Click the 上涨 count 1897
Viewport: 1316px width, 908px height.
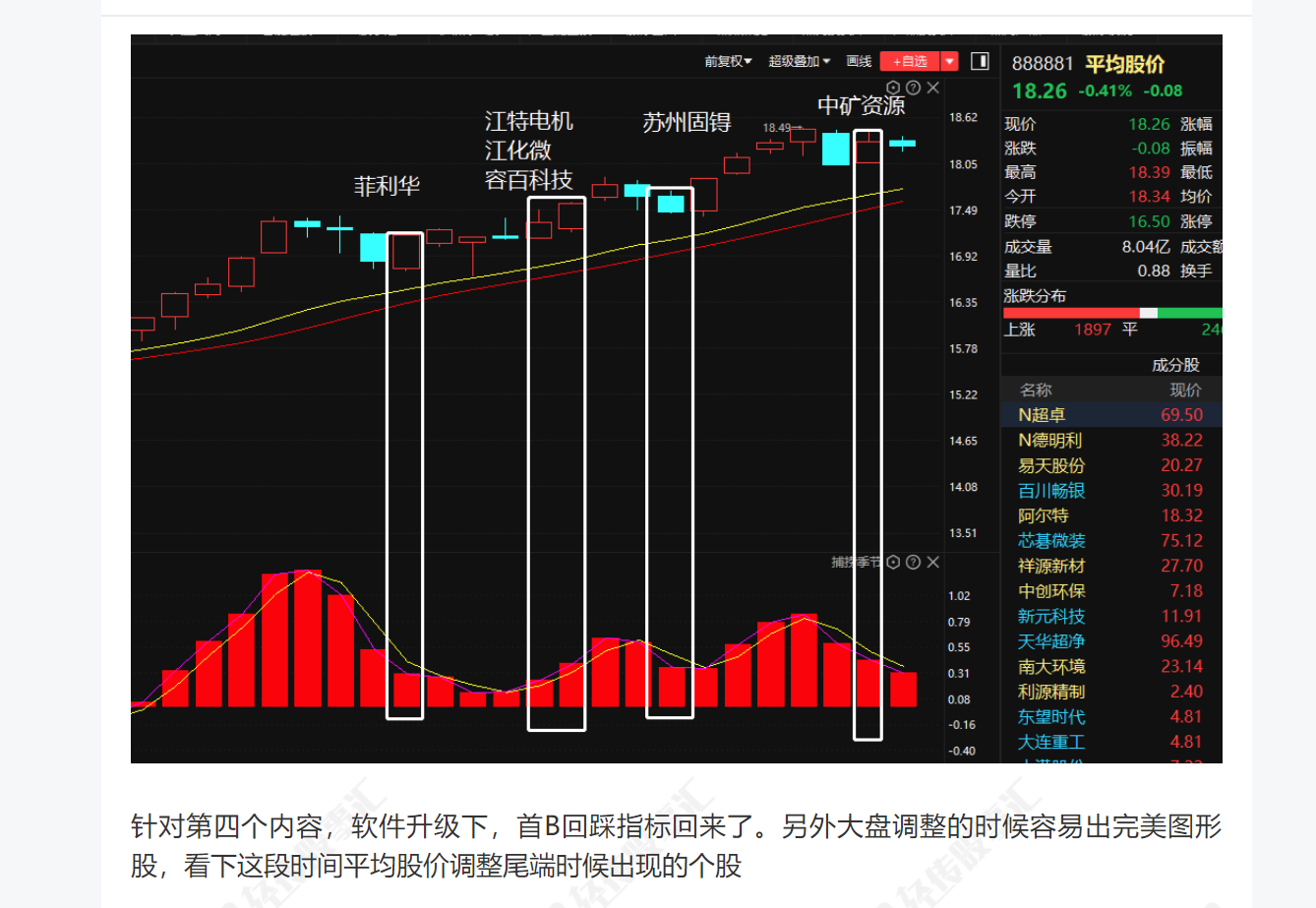pos(1092,330)
